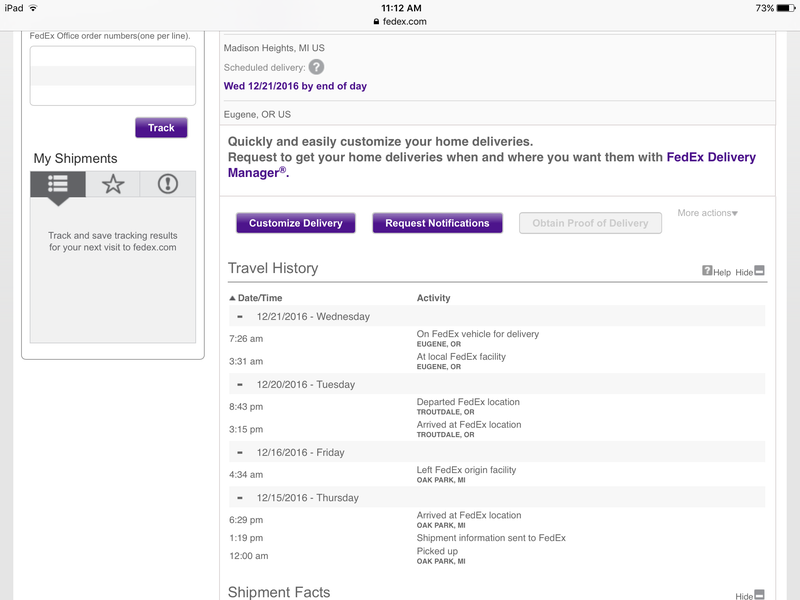Open Travel History Help

(716, 271)
